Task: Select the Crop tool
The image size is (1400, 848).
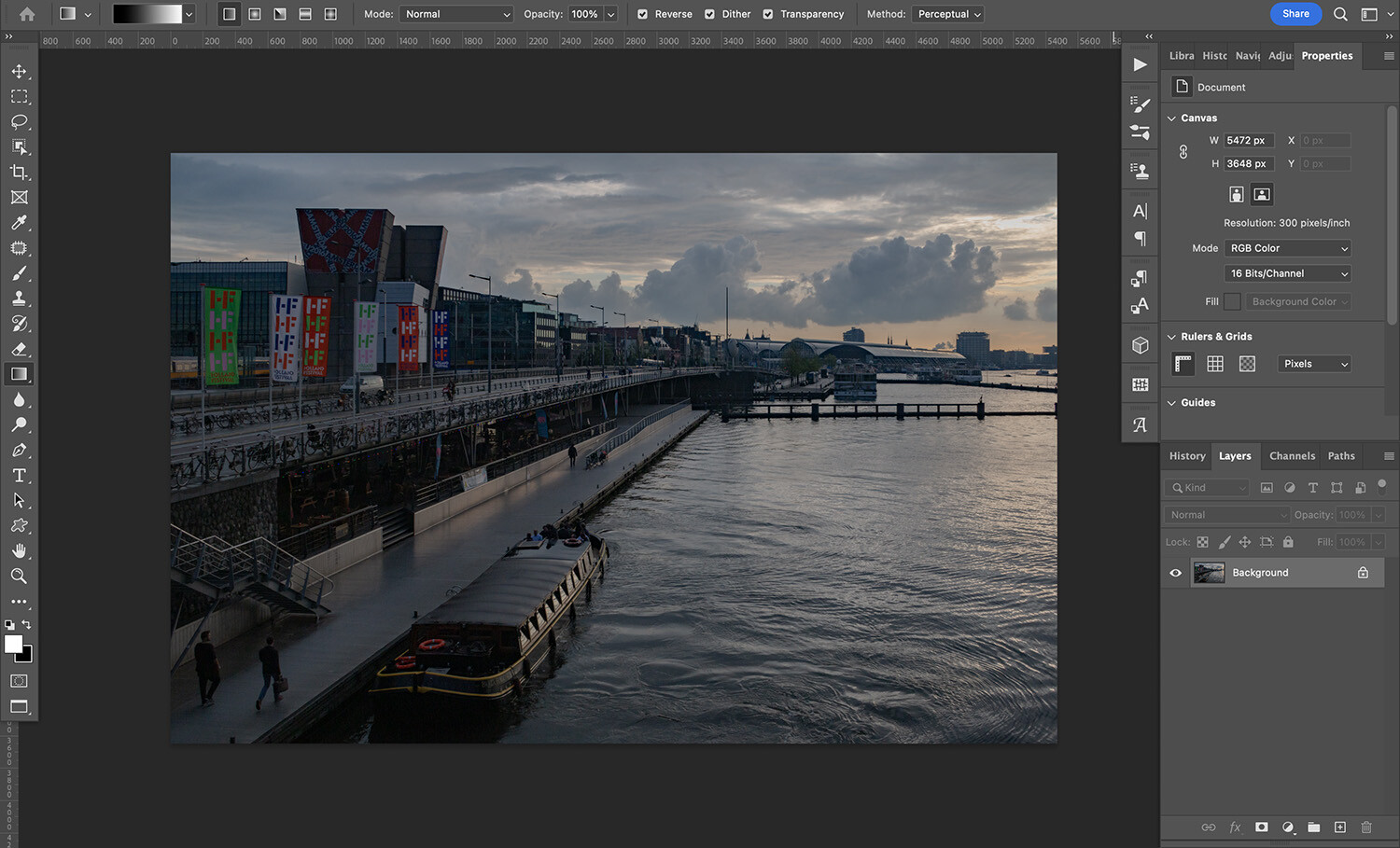Action: click(x=19, y=172)
